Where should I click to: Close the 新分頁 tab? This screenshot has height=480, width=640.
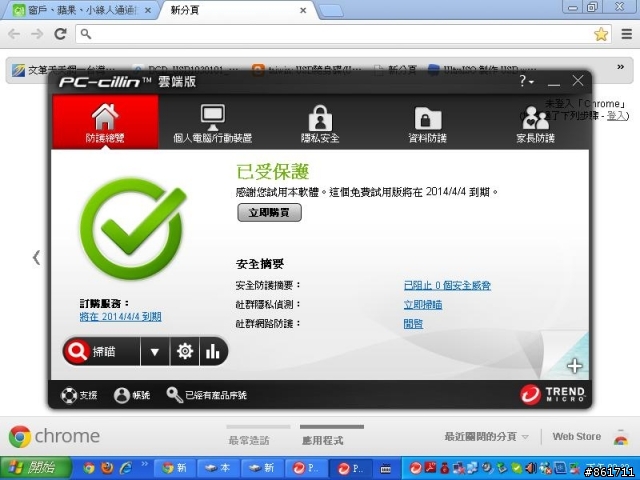pyautogui.click(x=303, y=11)
